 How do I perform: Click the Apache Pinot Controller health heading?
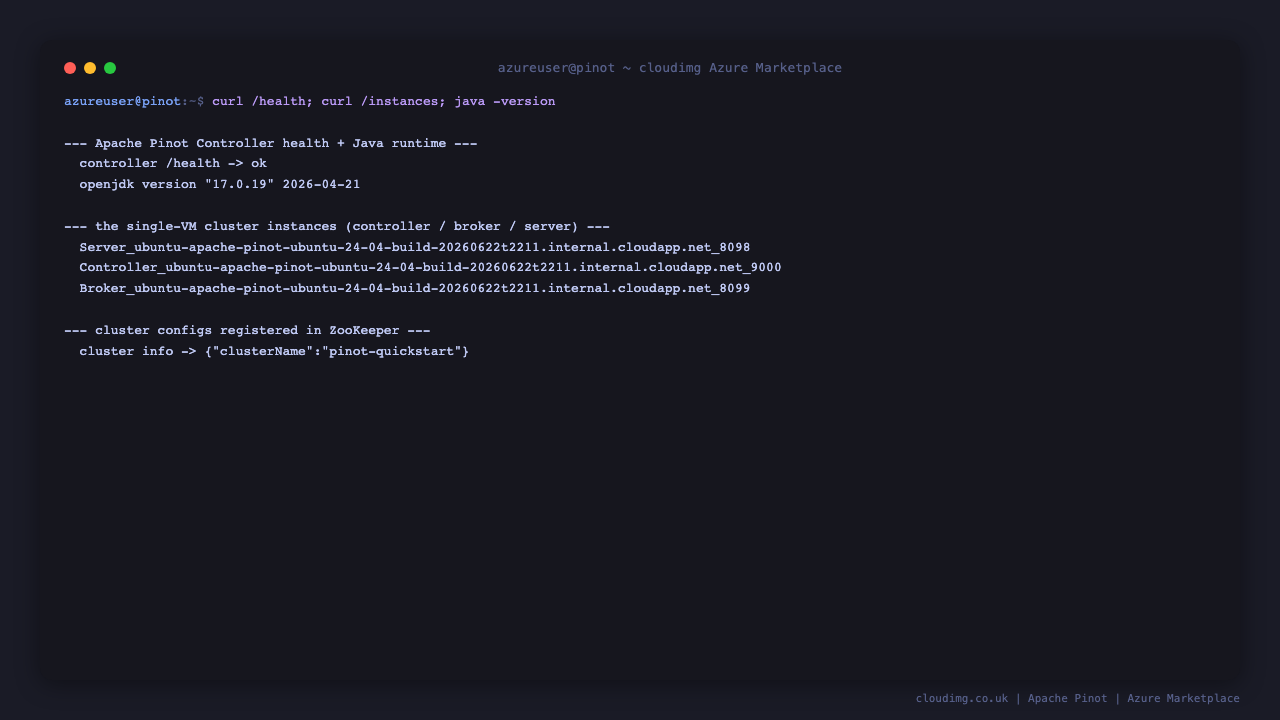coord(271,143)
